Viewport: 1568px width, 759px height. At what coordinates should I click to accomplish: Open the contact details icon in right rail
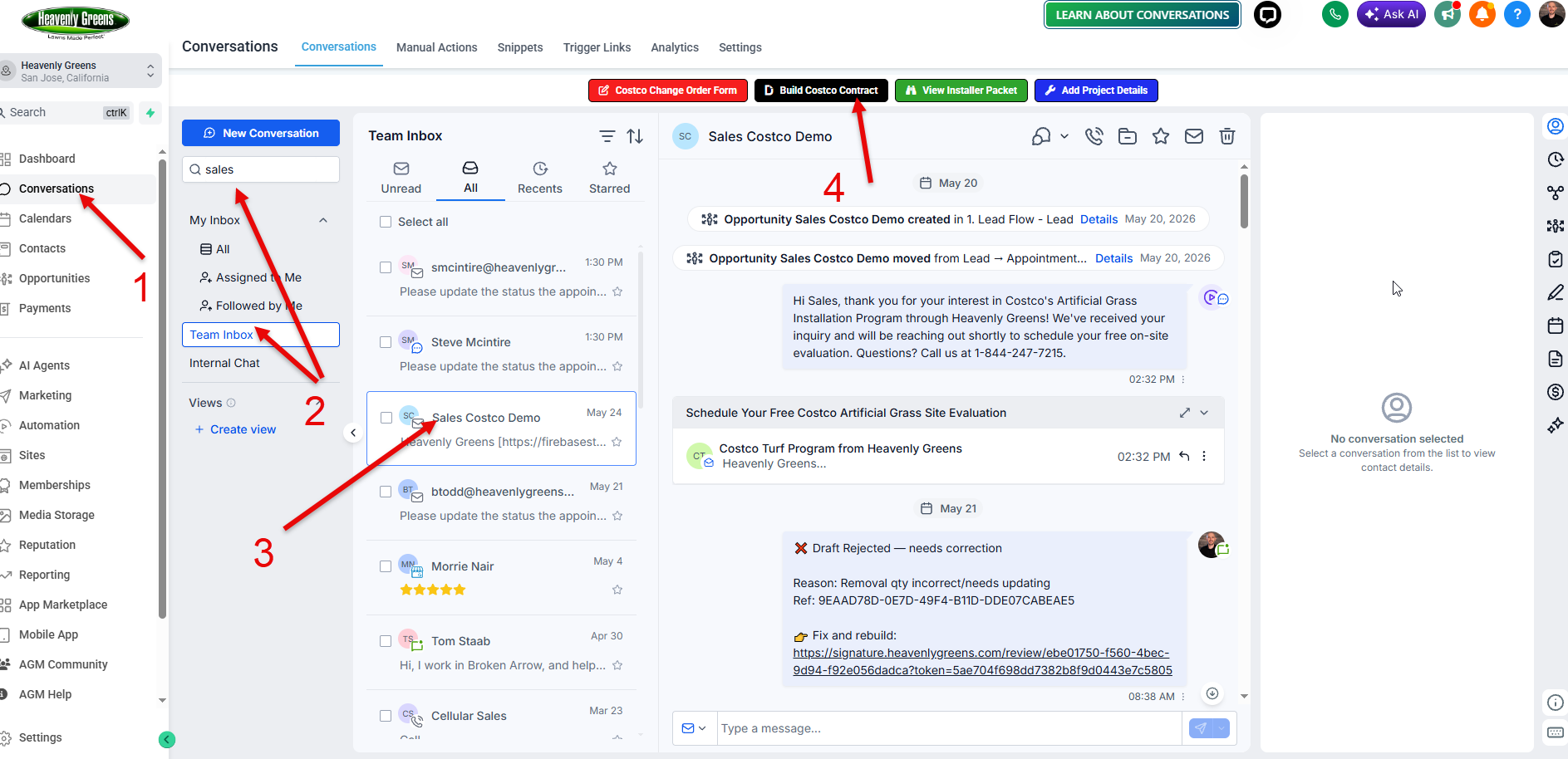(x=1556, y=126)
